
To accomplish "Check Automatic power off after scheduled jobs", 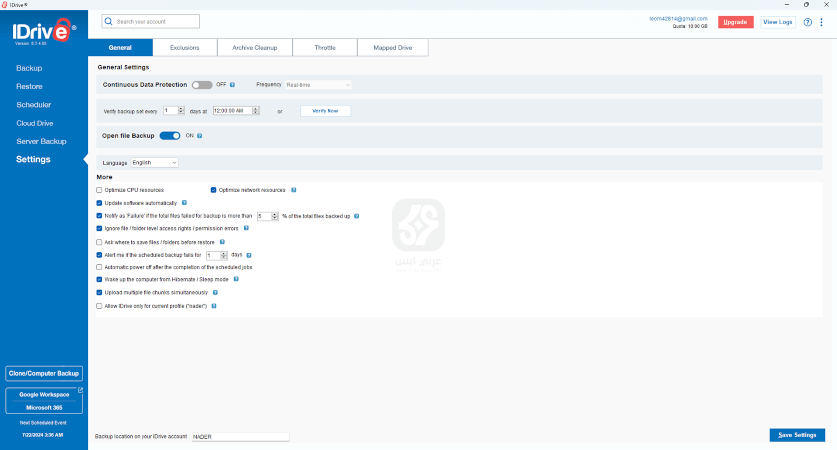I will tap(99, 267).
